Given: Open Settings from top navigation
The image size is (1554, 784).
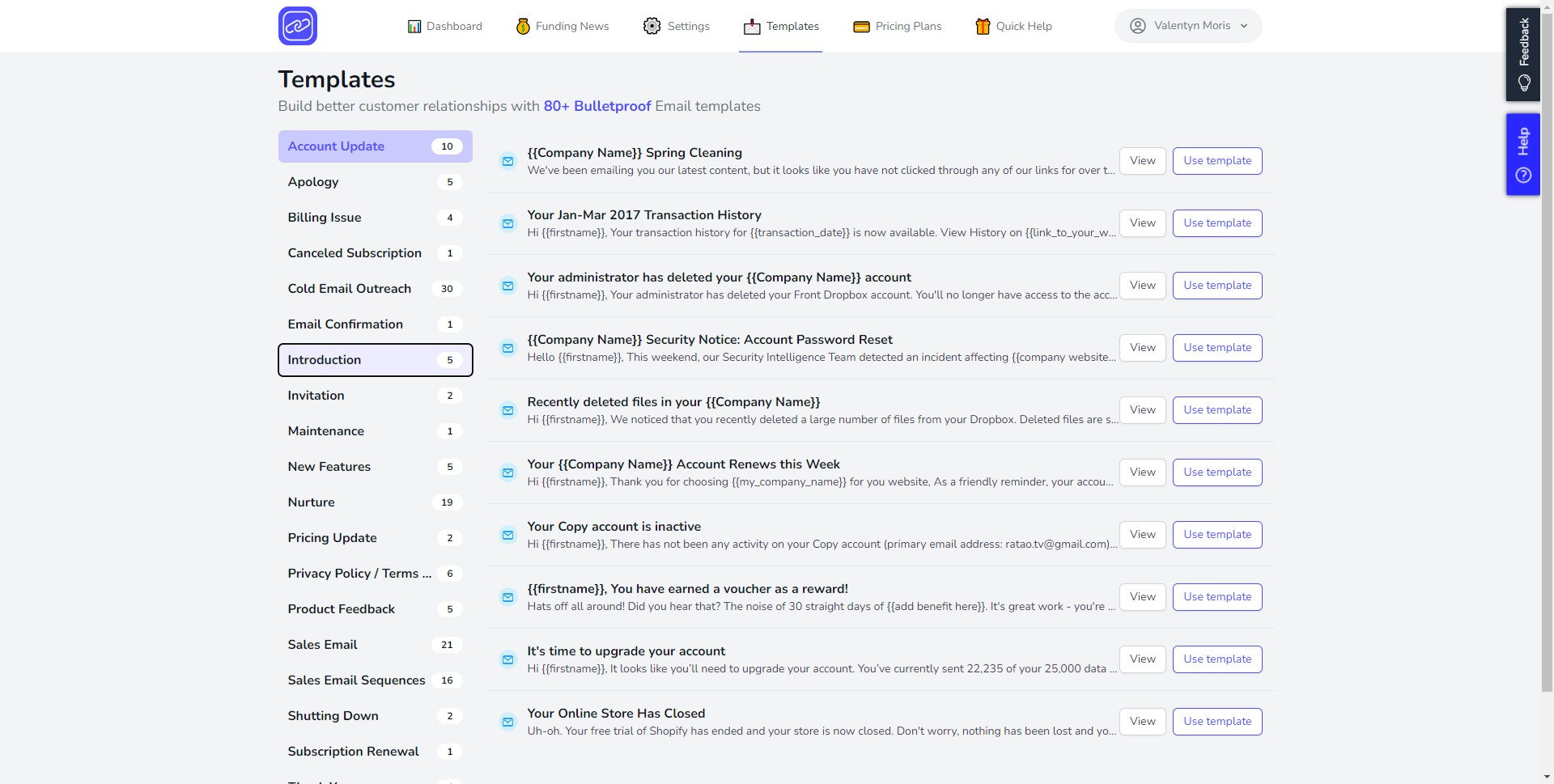Looking at the screenshot, I should point(677,26).
